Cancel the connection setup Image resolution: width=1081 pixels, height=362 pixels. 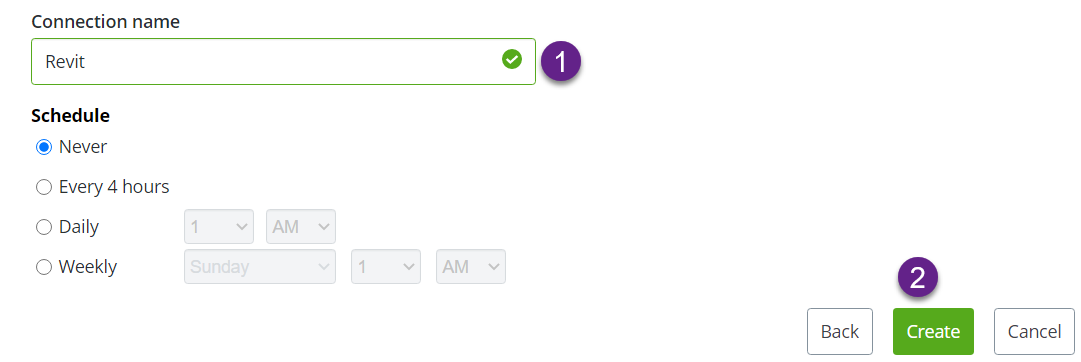tap(1035, 332)
